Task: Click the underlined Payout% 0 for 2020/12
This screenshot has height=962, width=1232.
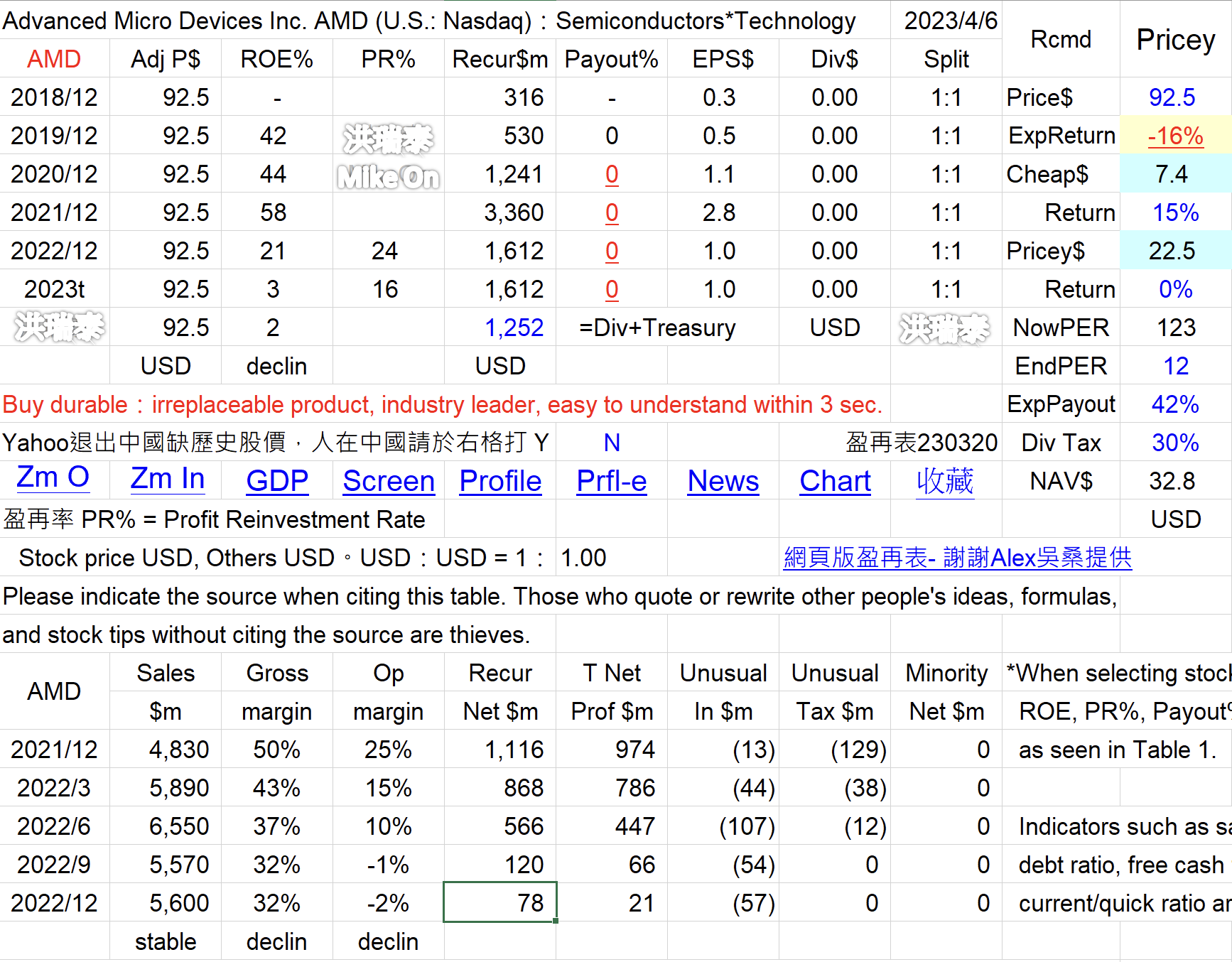Action: tap(612, 174)
